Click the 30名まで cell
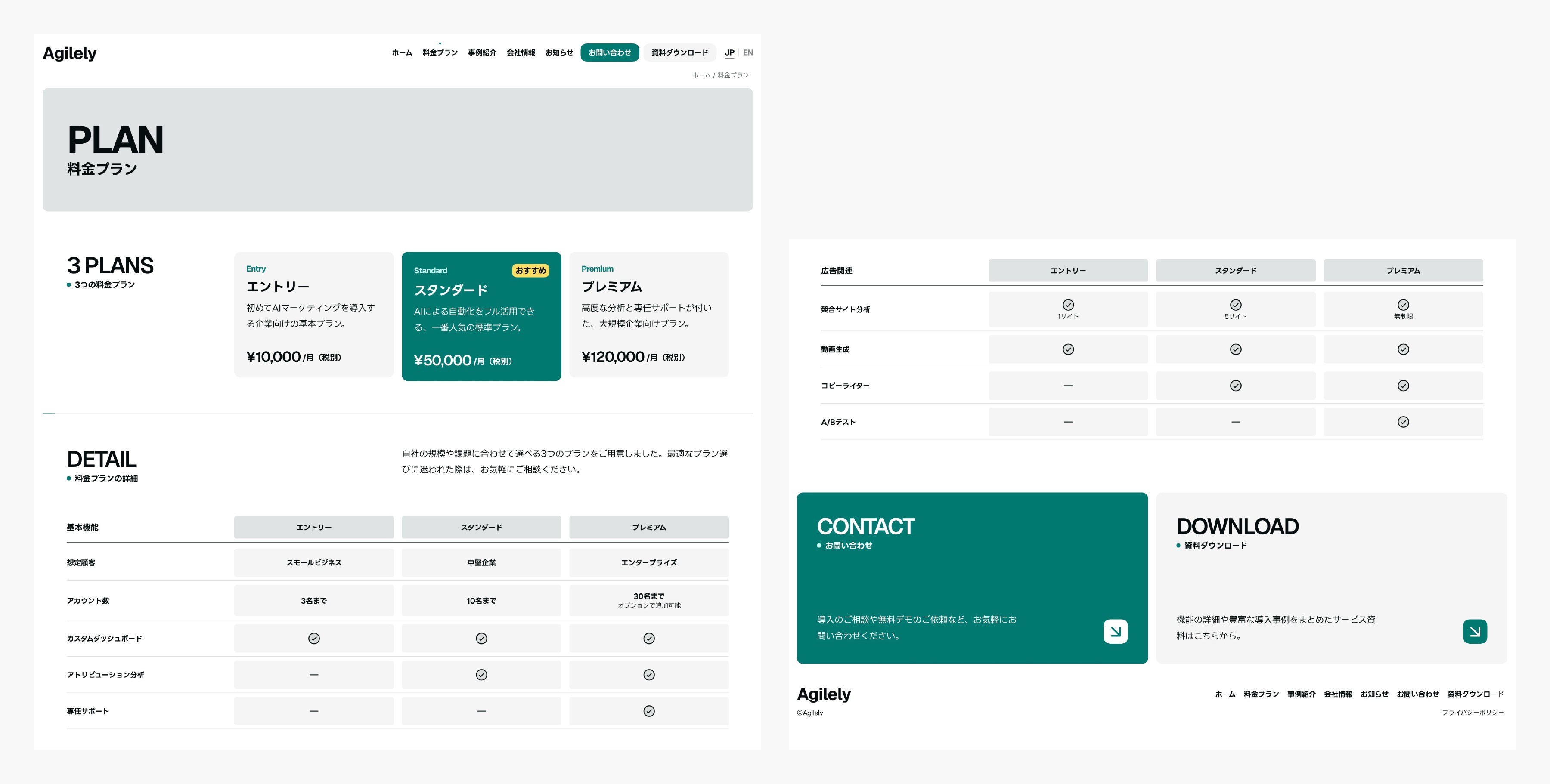Screen dimensions: 1550x784 click(x=649, y=601)
